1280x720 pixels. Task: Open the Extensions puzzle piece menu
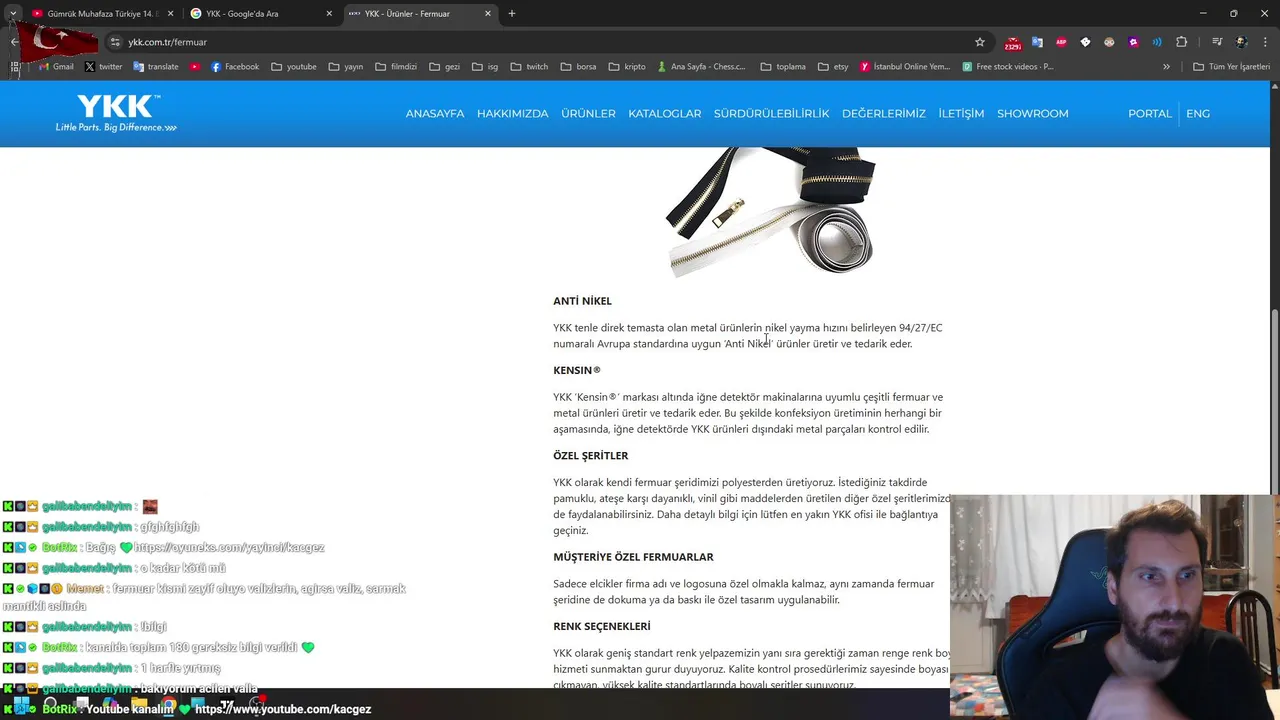tap(1181, 42)
